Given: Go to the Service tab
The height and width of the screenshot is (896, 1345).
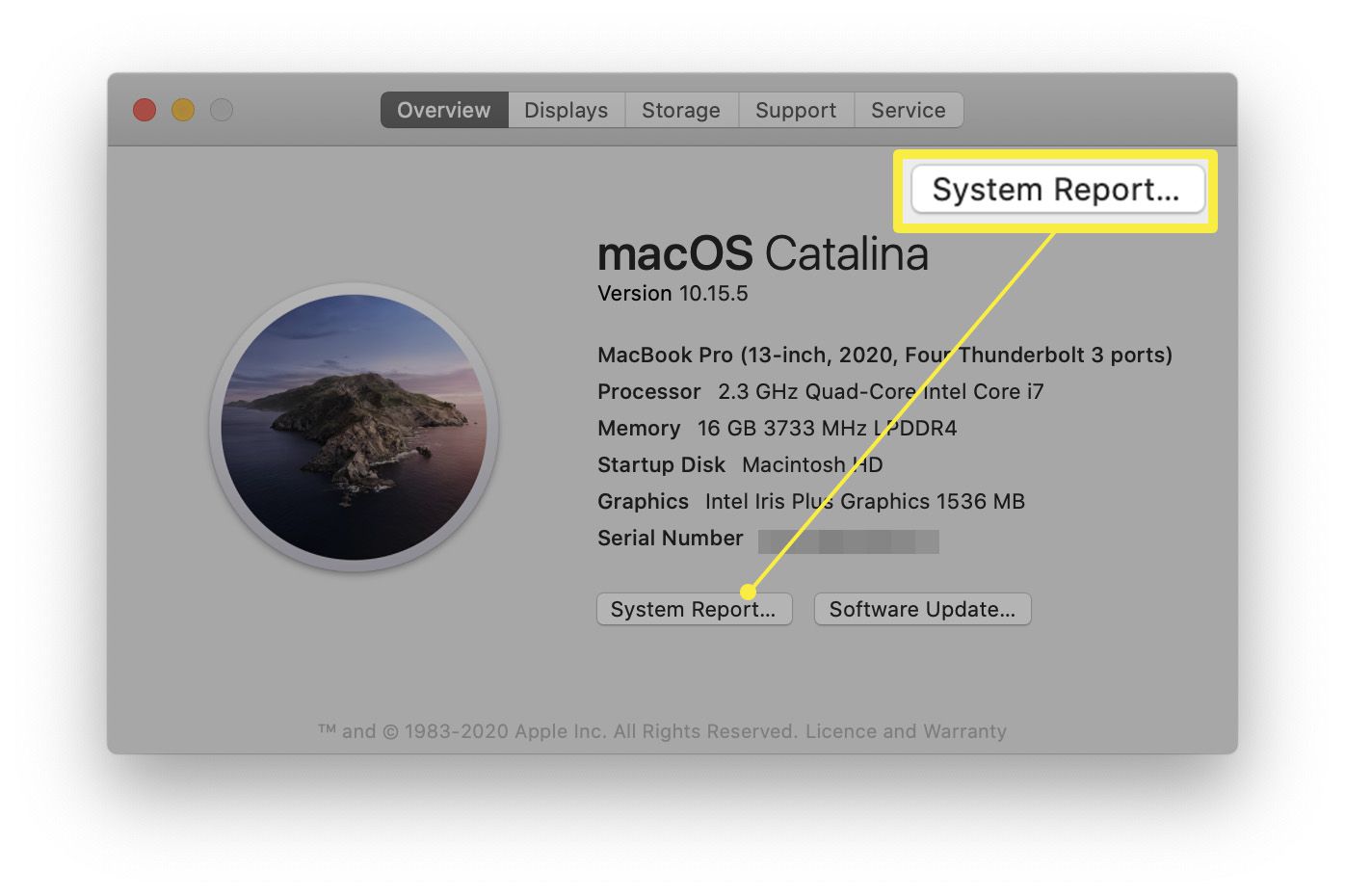Looking at the screenshot, I should (909, 110).
